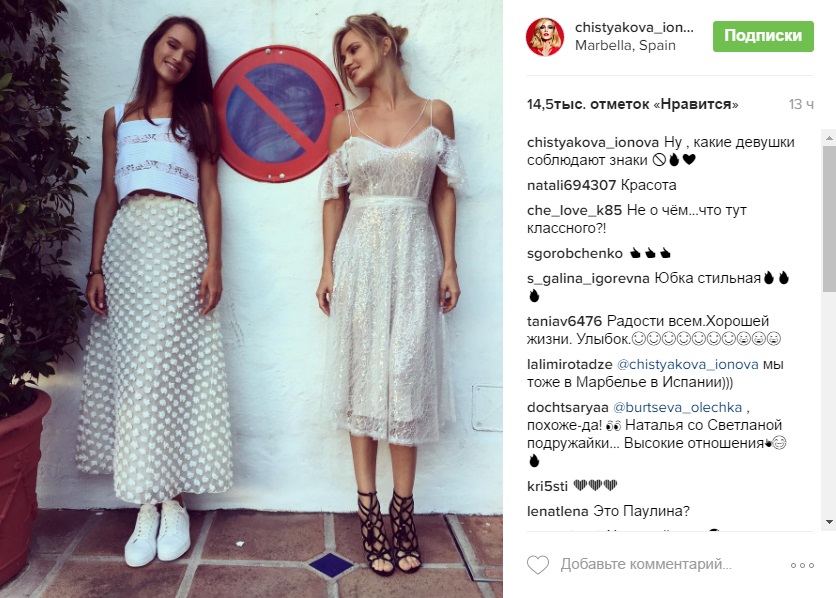Open the three-dots more options menu
Viewport: 836px width, 598px height.
point(802,565)
